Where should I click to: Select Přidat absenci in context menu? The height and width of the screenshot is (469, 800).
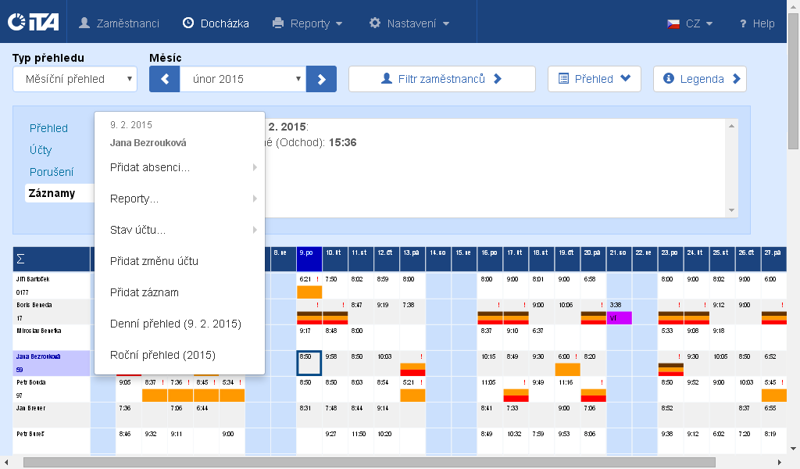150,167
